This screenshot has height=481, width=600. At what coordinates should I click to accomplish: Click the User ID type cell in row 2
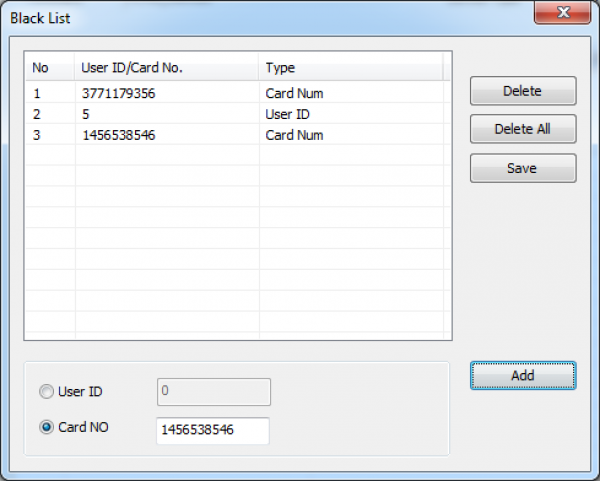(287, 115)
